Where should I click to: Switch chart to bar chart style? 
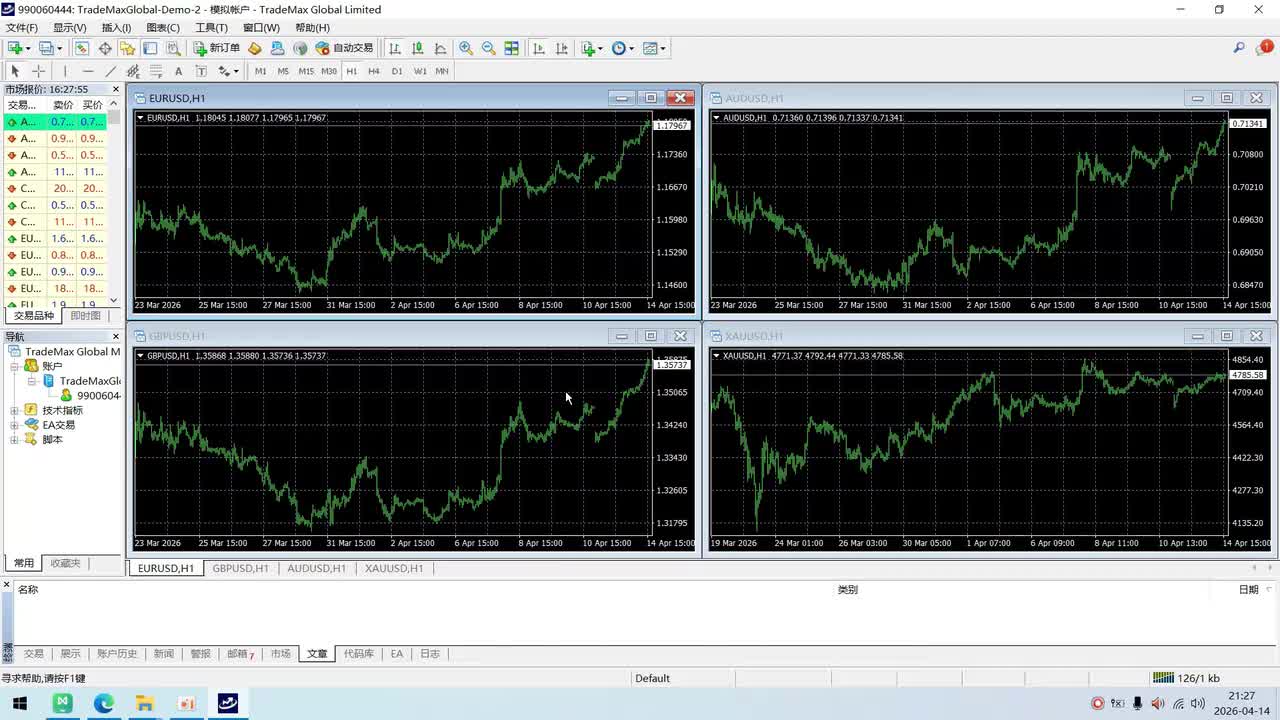click(x=395, y=48)
